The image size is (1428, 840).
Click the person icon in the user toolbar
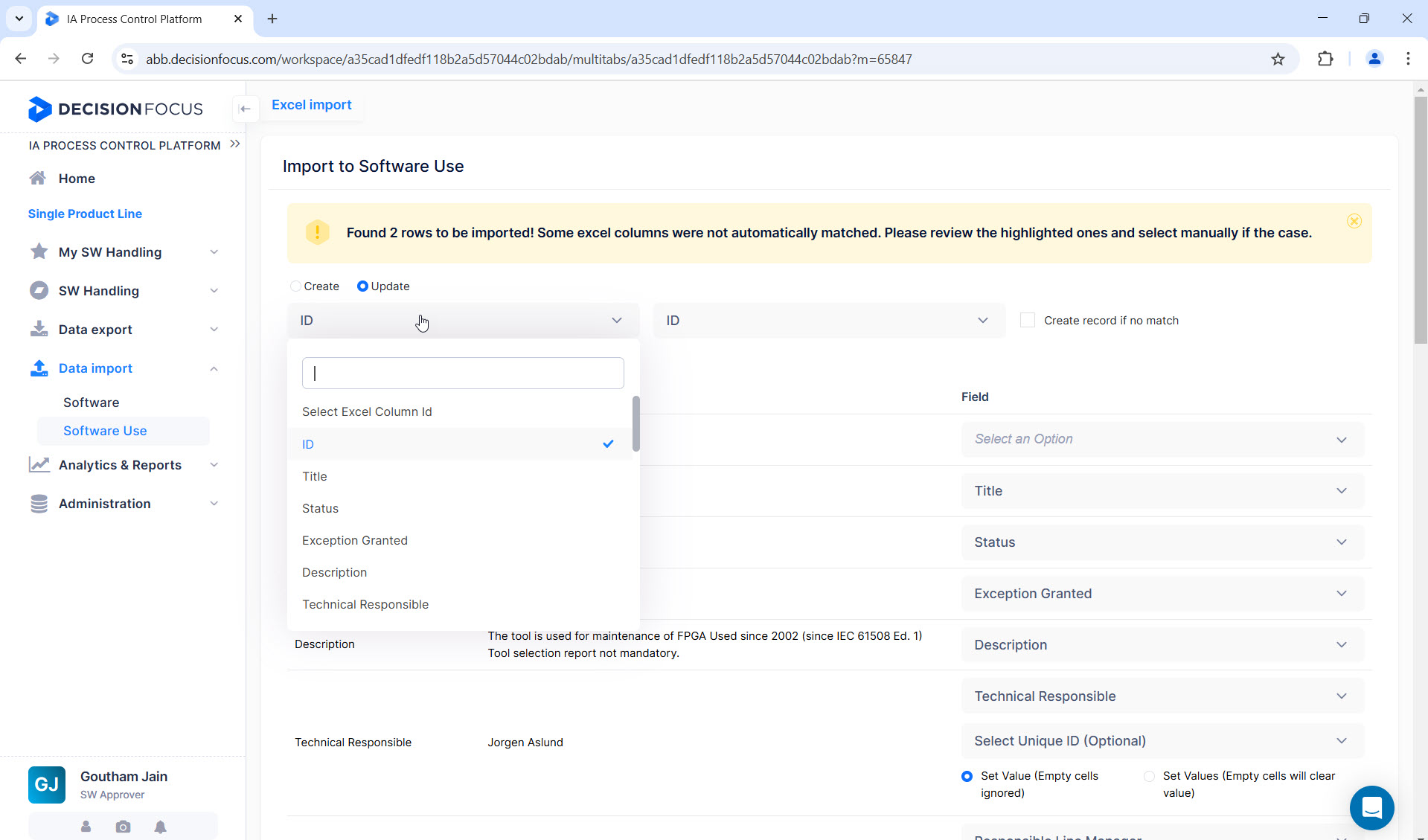(86, 827)
